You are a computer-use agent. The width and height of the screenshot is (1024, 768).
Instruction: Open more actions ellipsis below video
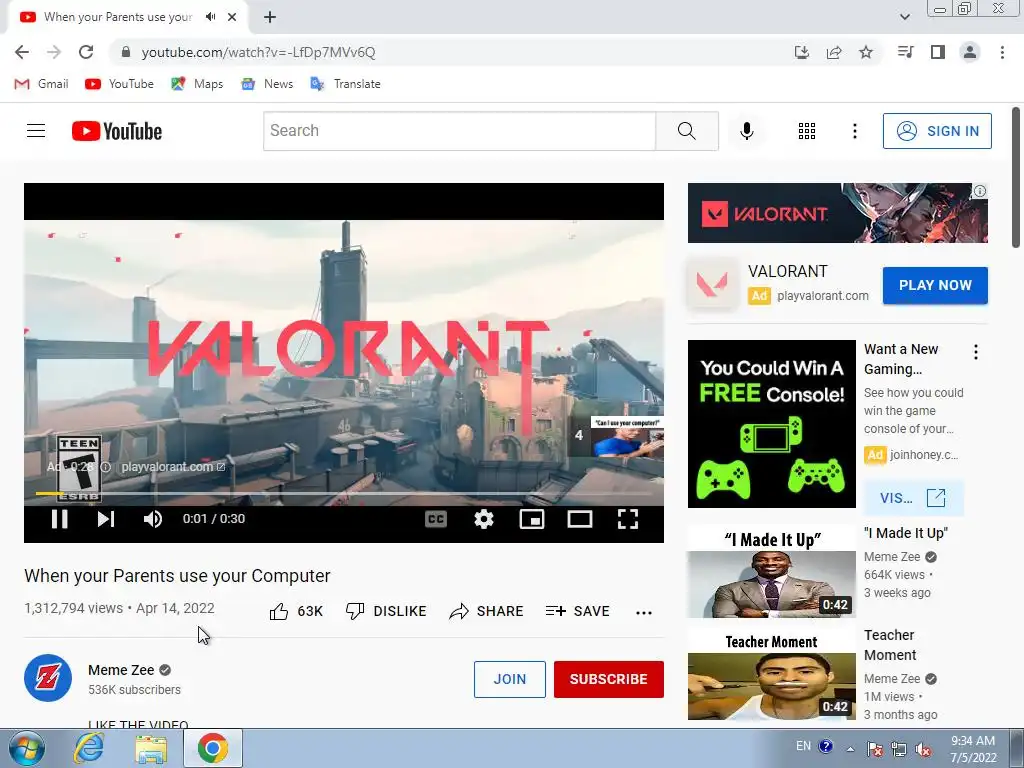tap(644, 612)
